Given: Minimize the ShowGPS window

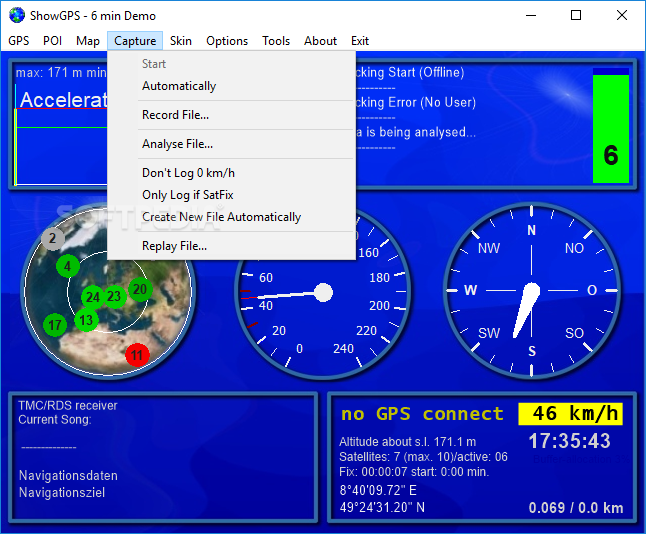Looking at the screenshot, I should (531, 15).
